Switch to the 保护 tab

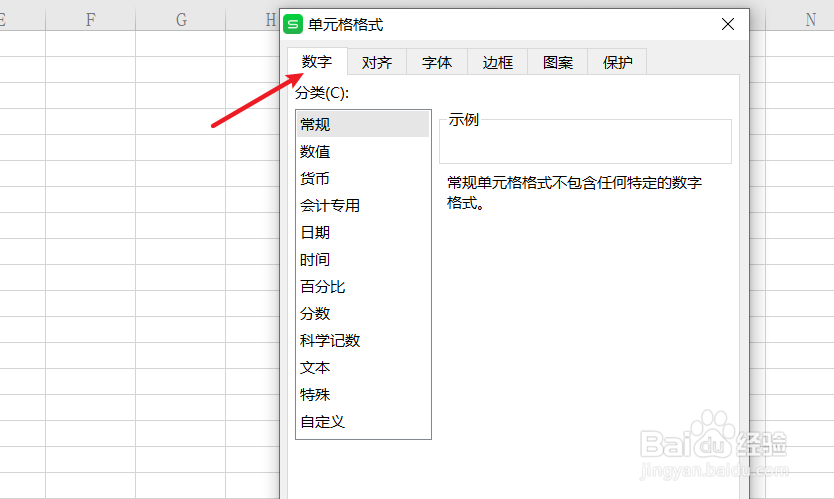pos(618,62)
